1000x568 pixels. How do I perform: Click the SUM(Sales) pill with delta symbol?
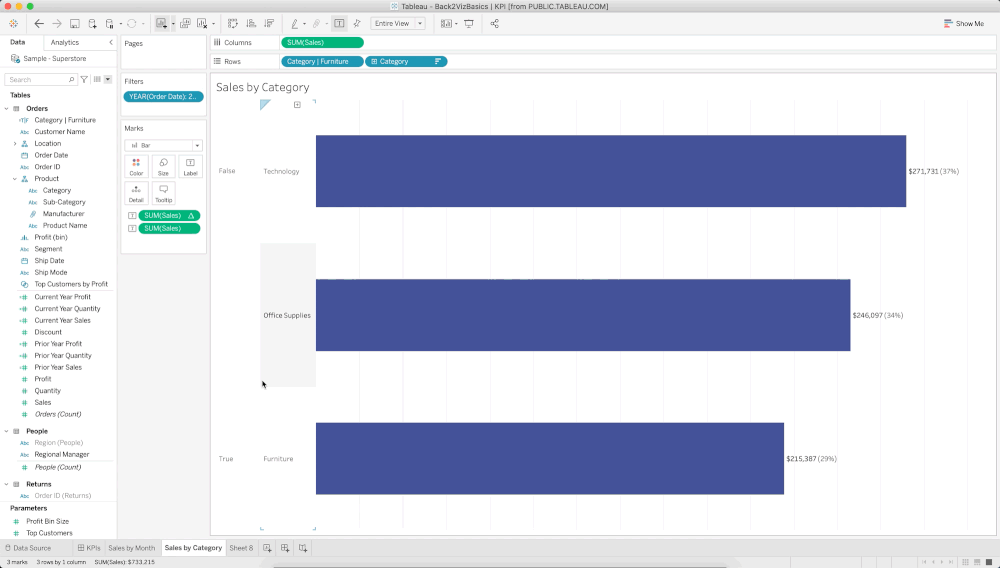(169, 215)
